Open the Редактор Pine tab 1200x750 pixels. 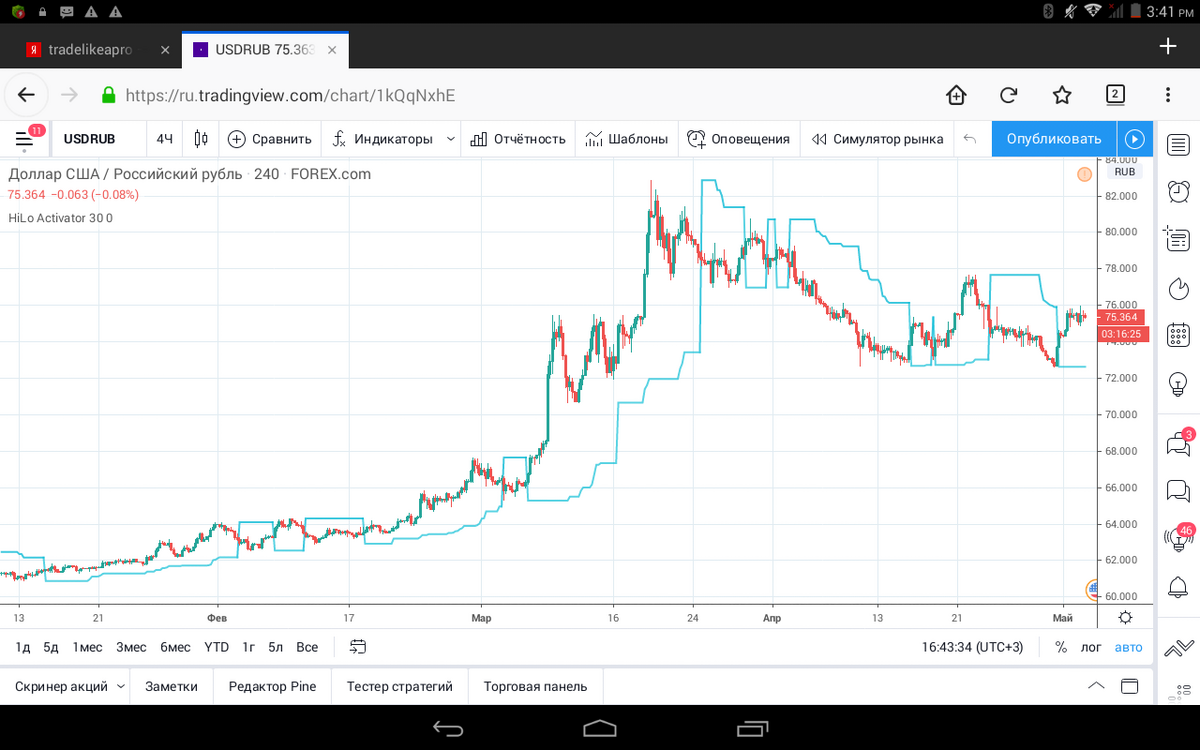tap(272, 686)
